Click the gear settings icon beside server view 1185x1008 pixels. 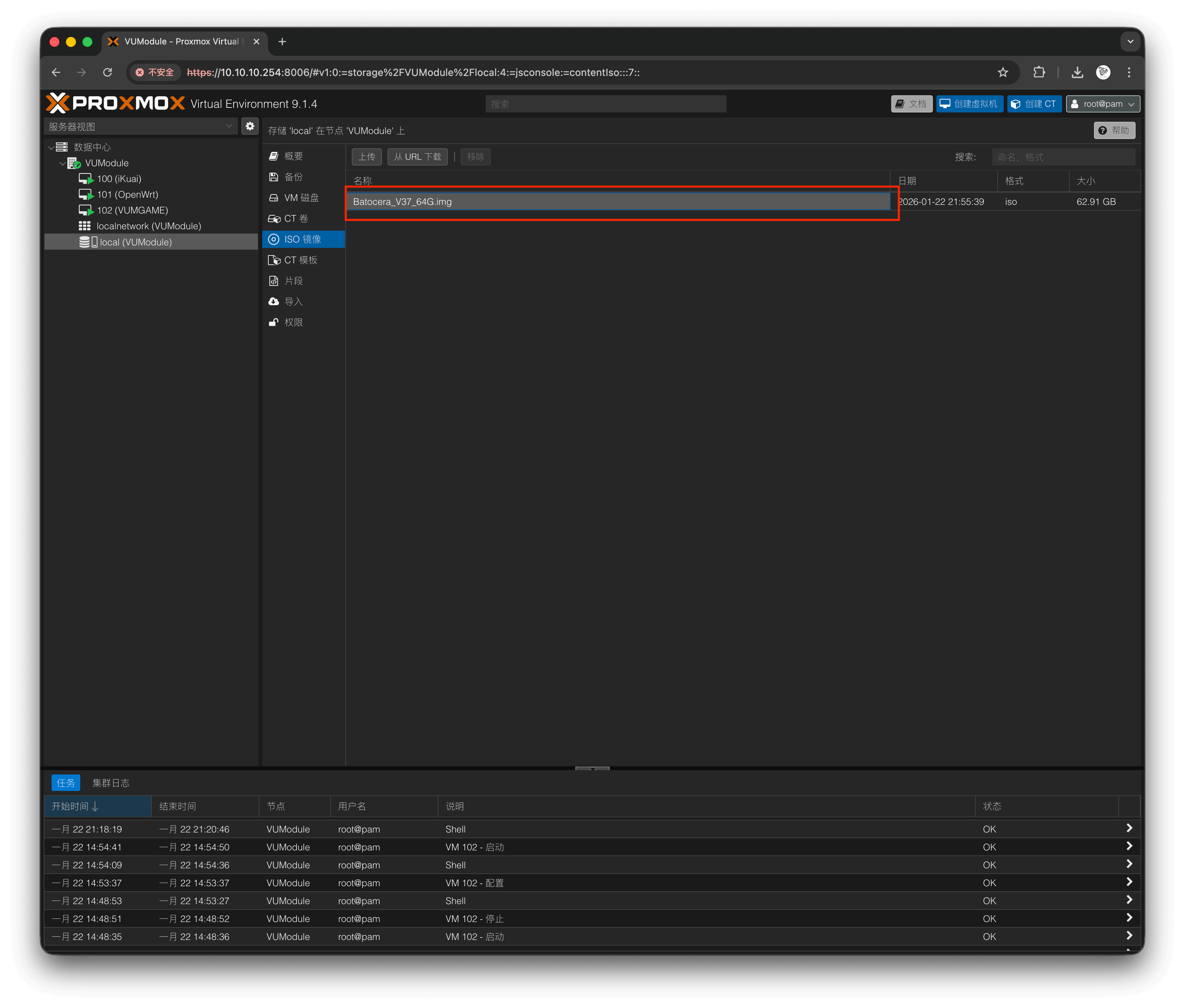point(250,126)
